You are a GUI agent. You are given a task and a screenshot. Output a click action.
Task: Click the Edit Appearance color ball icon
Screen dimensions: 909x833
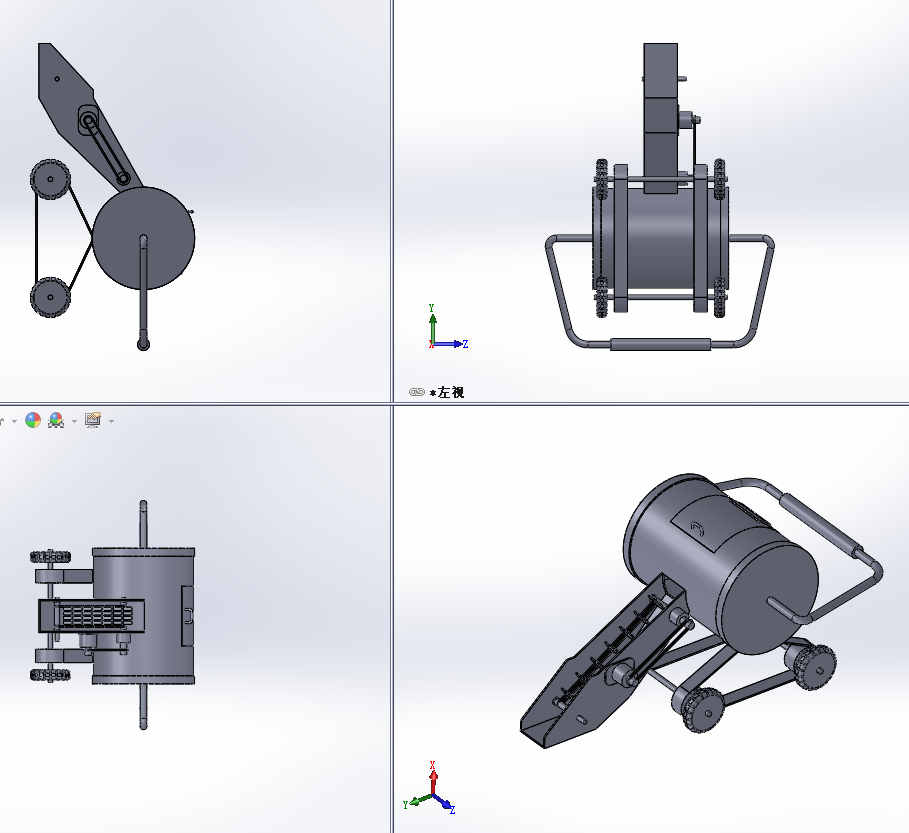pos(33,420)
